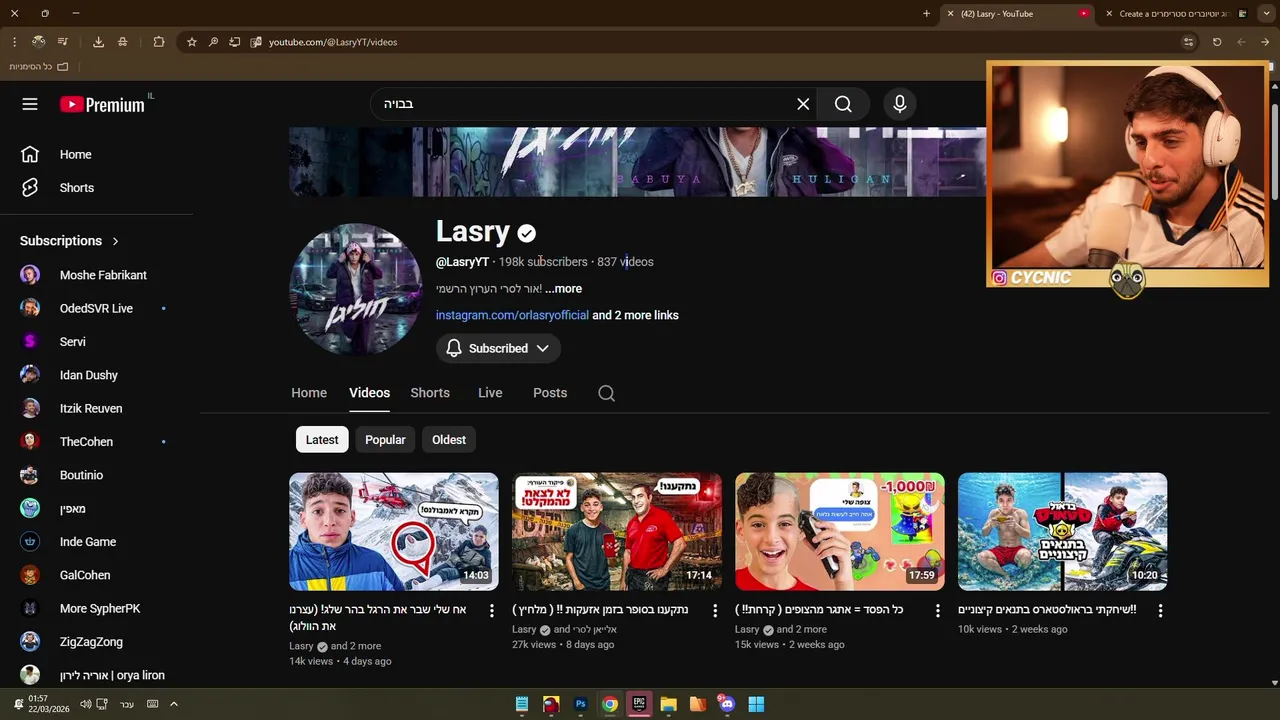1280x720 pixels.
Task: Click the Lasry channel avatar image
Action: tap(356, 290)
